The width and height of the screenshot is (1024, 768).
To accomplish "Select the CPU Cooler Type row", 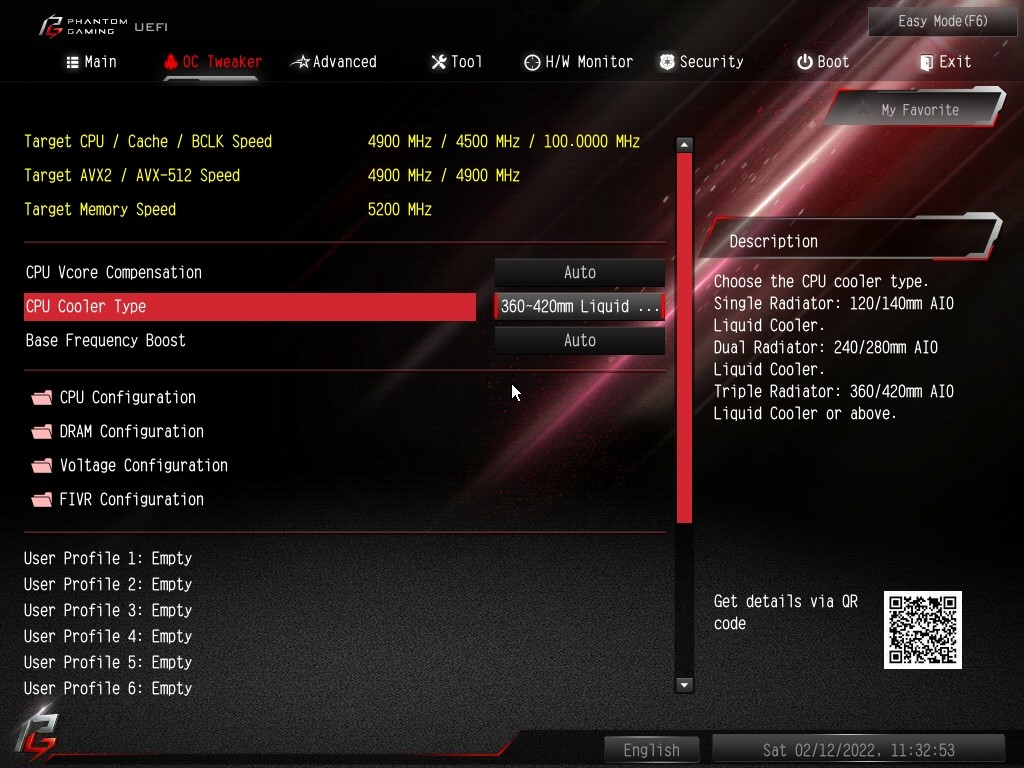I will tap(249, 306).
